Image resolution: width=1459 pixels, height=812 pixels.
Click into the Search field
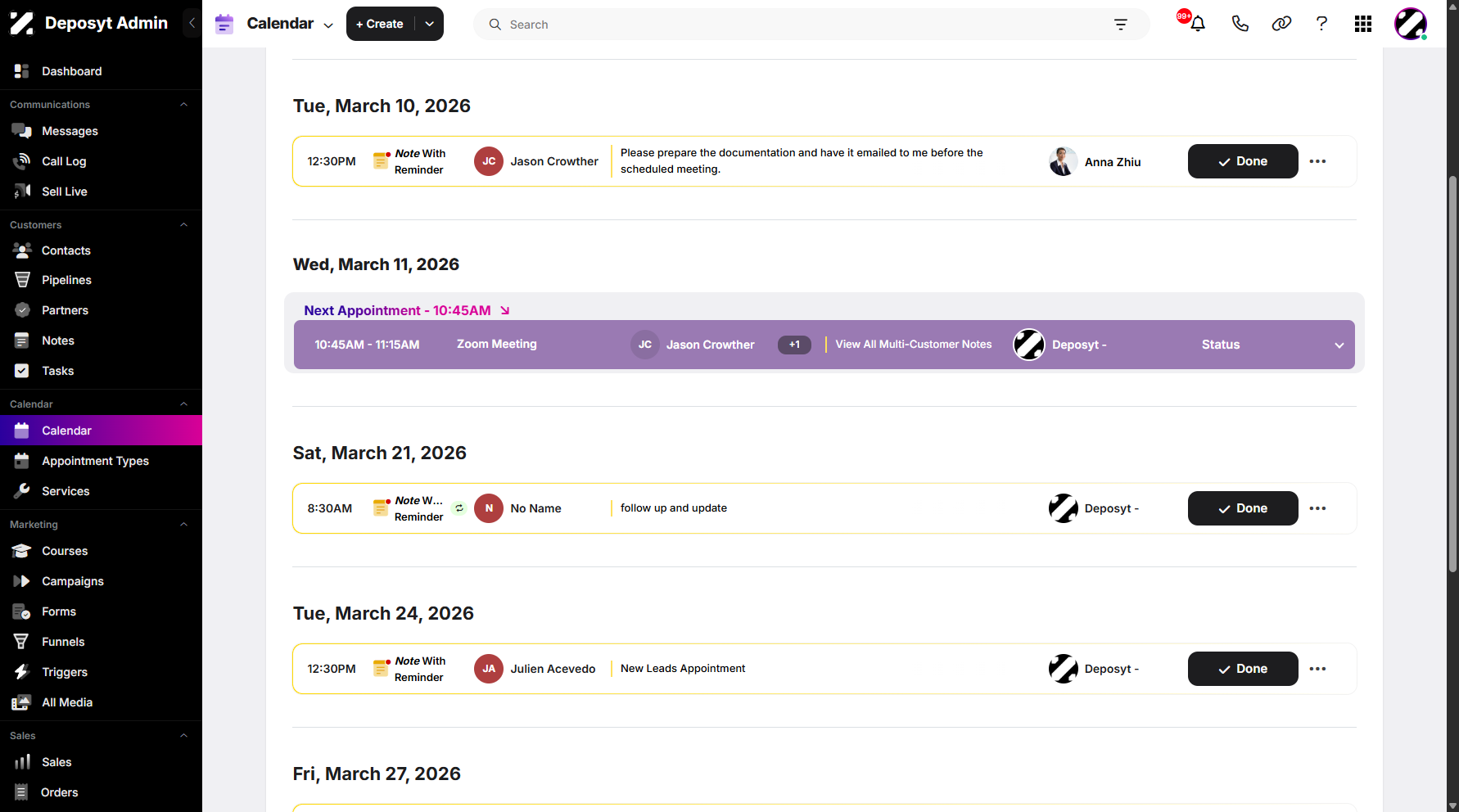(811, 25)
